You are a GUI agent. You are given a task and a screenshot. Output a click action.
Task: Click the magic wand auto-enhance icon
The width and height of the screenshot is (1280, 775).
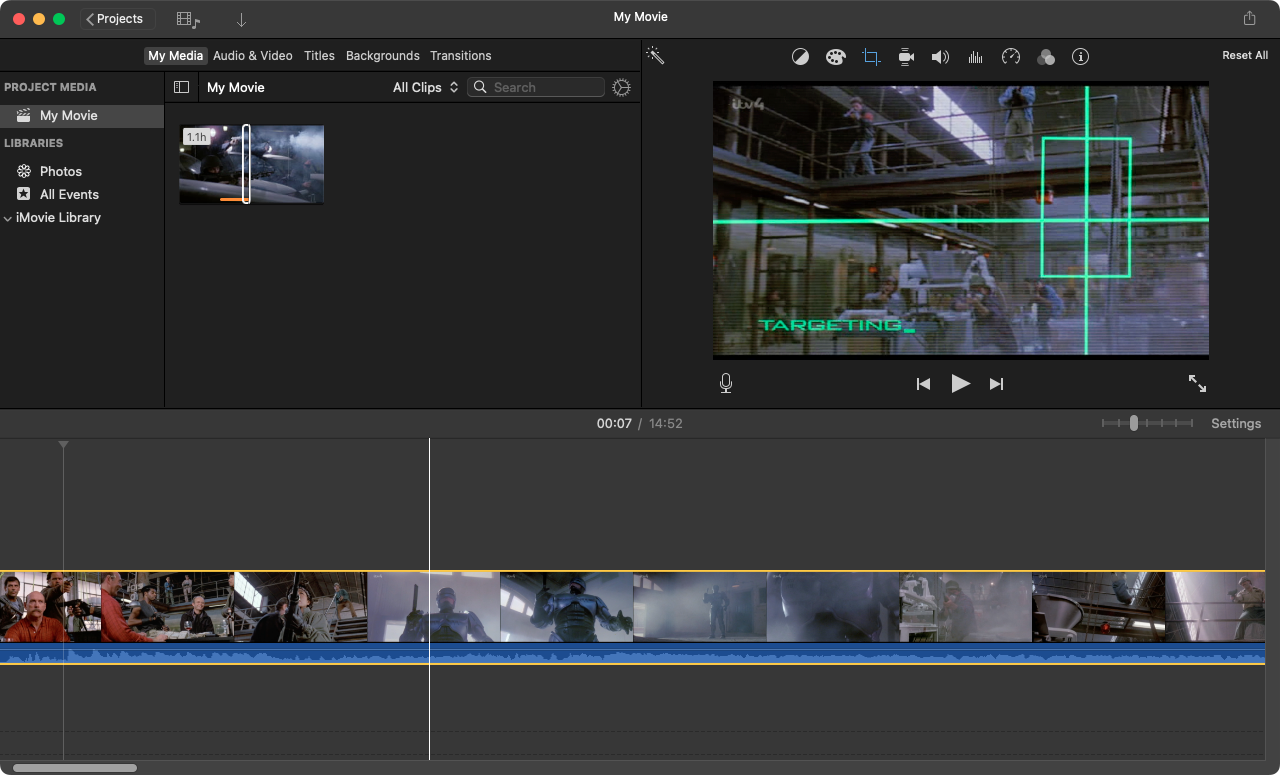click(x=655, y=56)
